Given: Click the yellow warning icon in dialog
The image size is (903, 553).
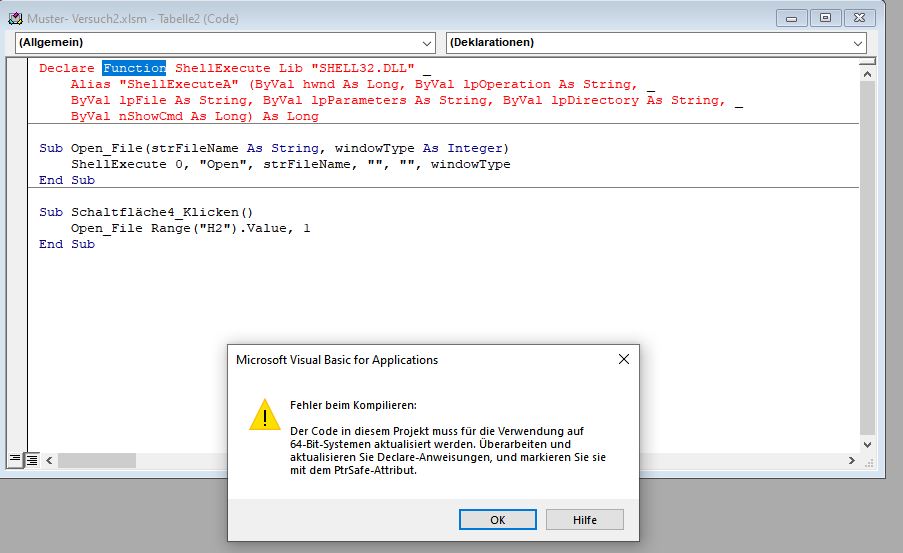Looking at the screenshot, I should coord(264,415).
